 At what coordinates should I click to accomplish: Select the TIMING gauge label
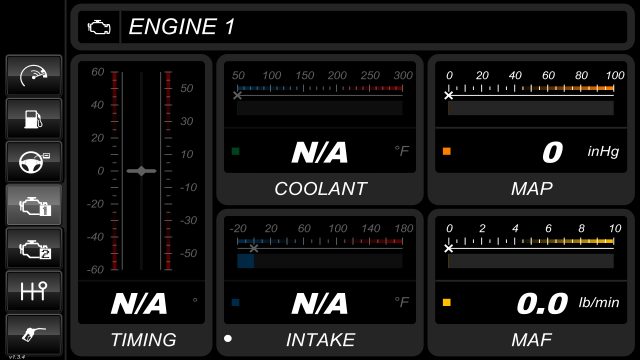[x=144, y=340]
